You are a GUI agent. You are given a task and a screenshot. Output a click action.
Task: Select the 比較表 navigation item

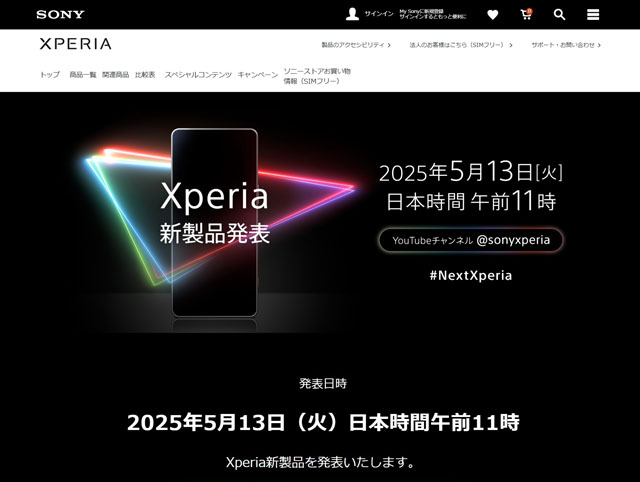coord(145,75)
